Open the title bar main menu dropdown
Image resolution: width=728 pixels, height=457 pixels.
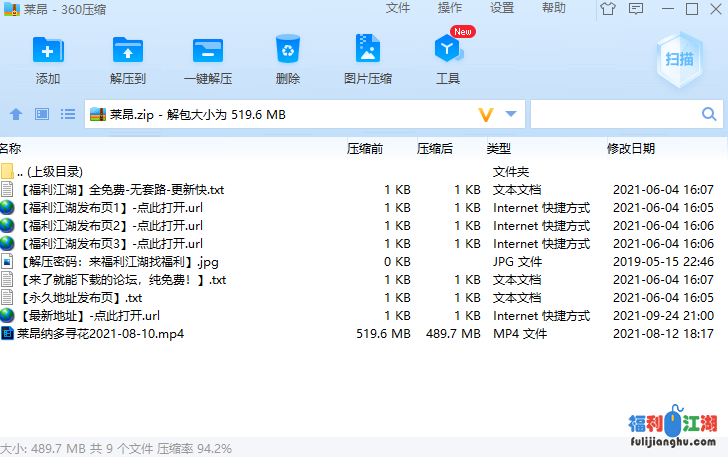(x=636, y=9)
